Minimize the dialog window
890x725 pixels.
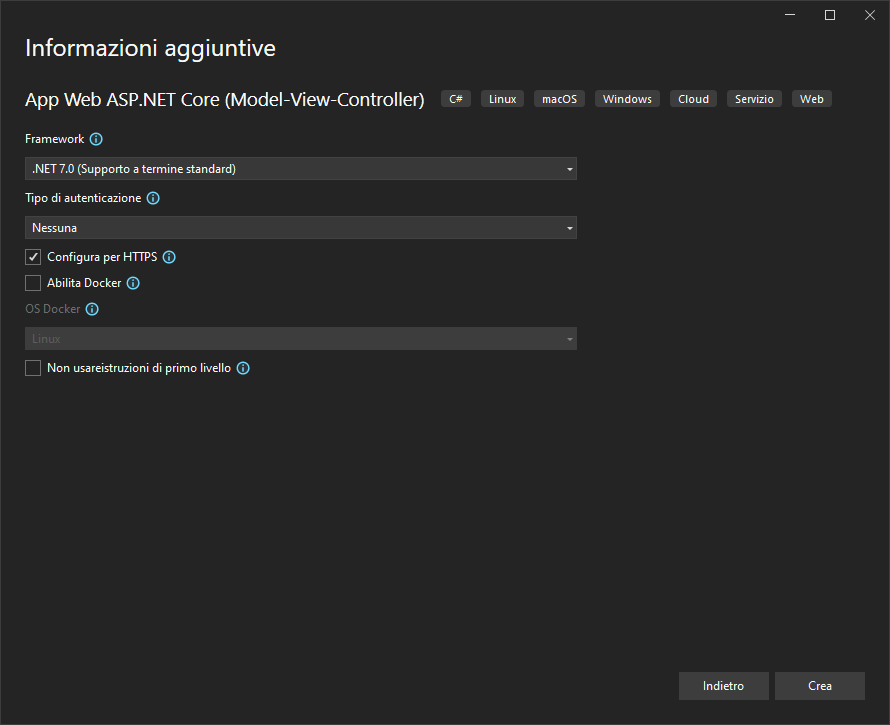pyautogui.click(x=790, y=15)
